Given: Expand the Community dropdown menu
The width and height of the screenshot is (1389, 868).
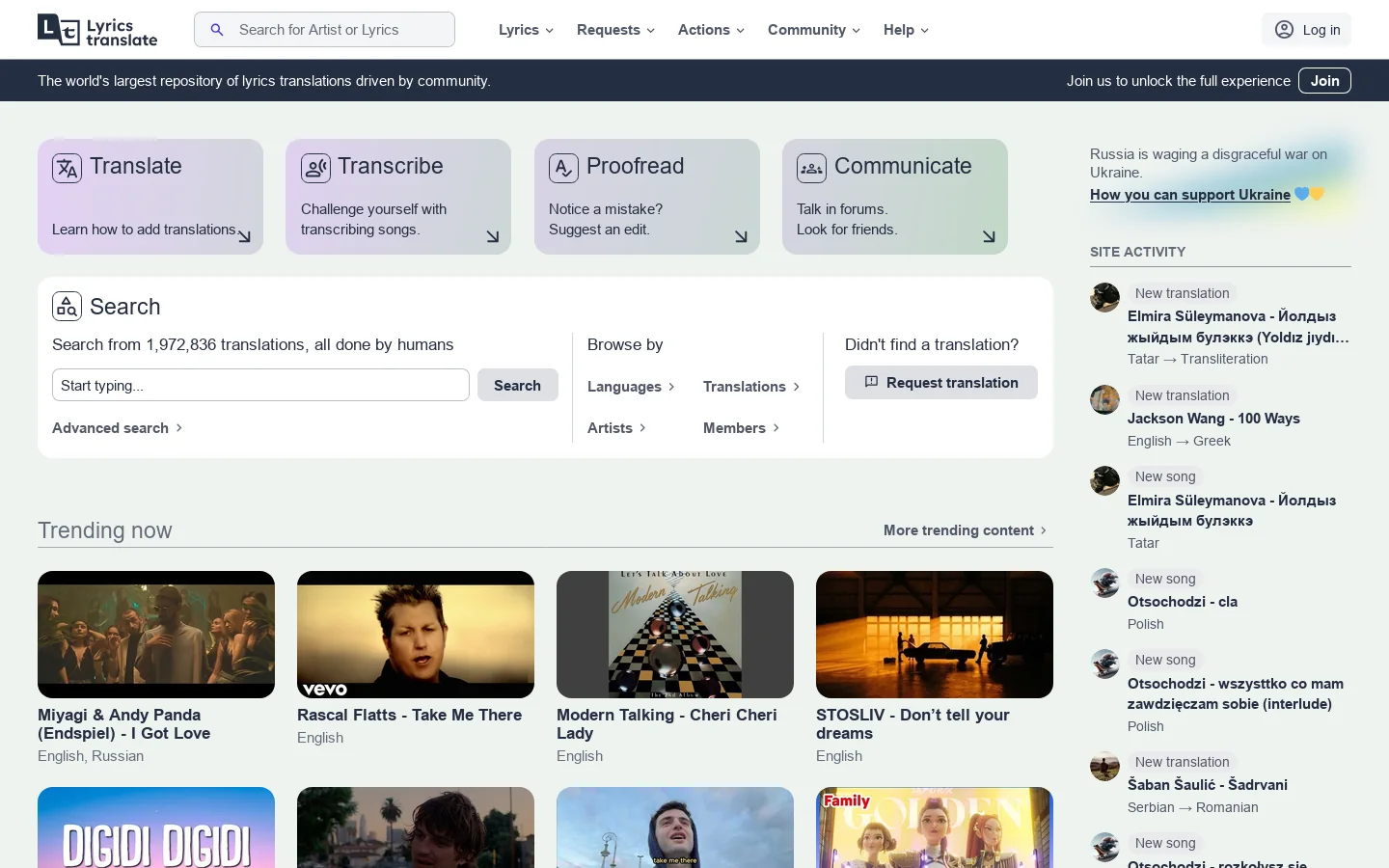Looking at the screenshot, I should coord(814,30).
